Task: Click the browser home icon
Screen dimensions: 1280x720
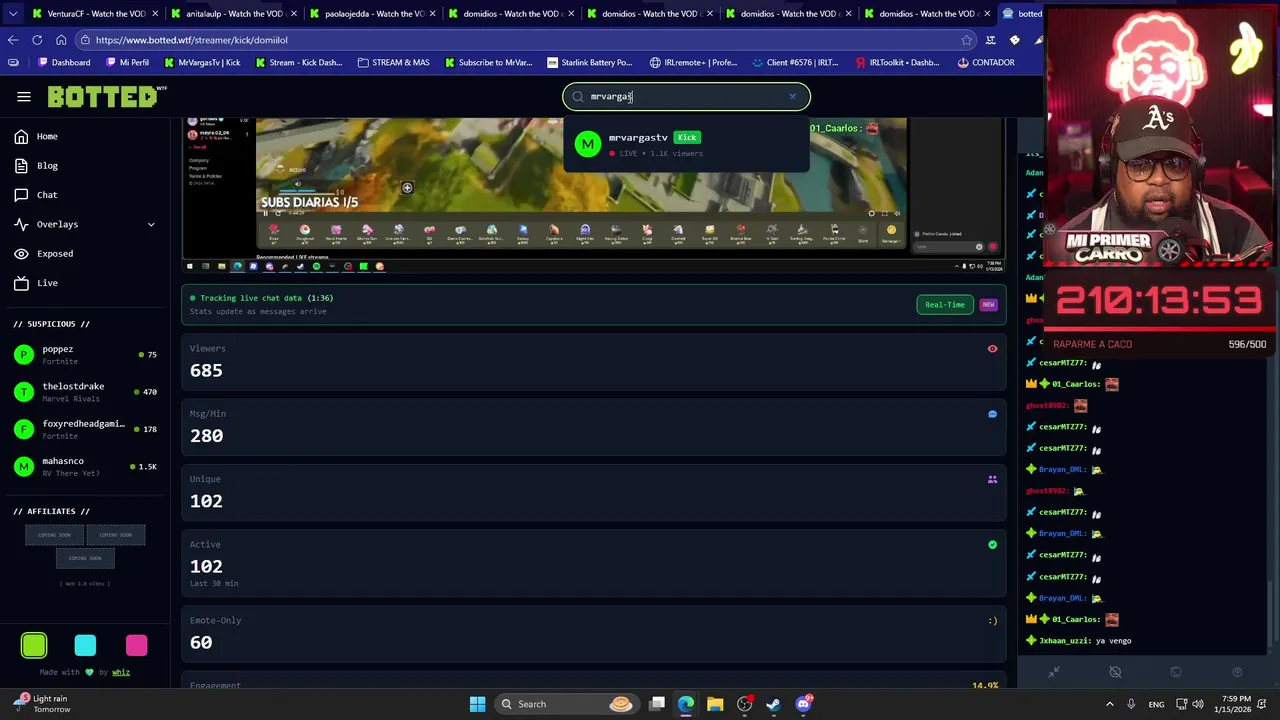Action: [61, 40]
